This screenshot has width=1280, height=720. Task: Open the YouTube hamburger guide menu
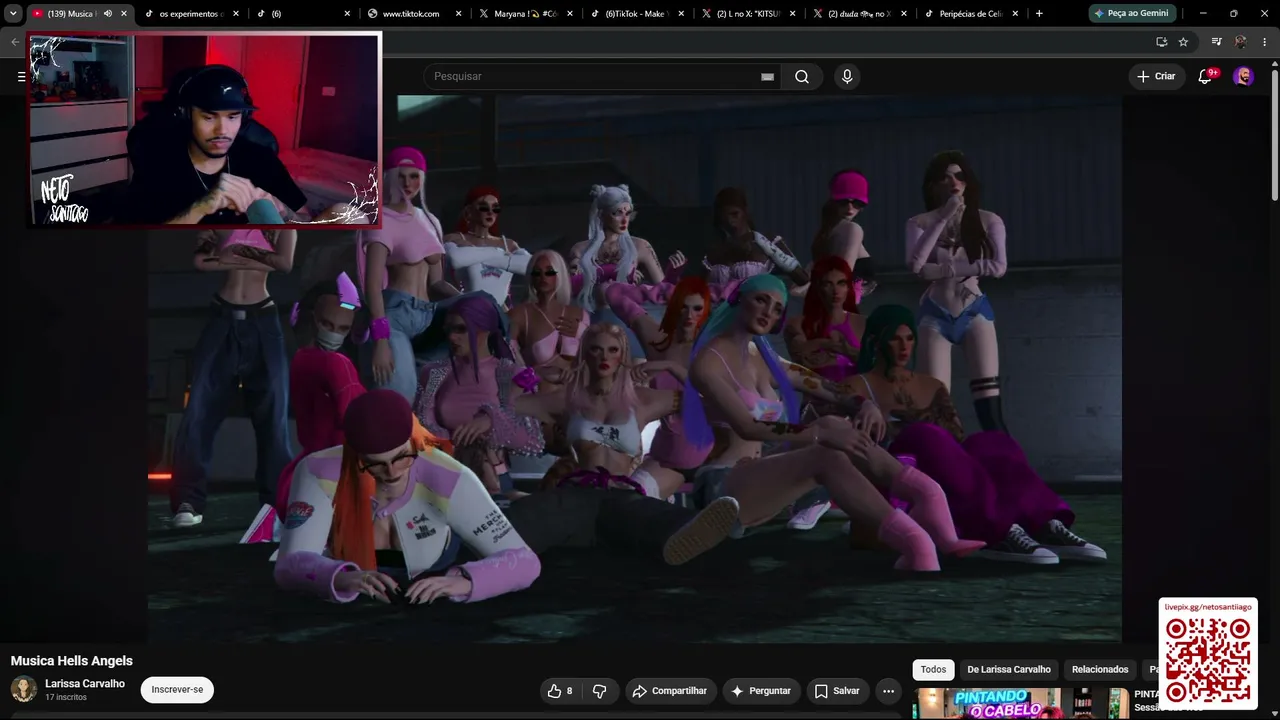point(21,77)
